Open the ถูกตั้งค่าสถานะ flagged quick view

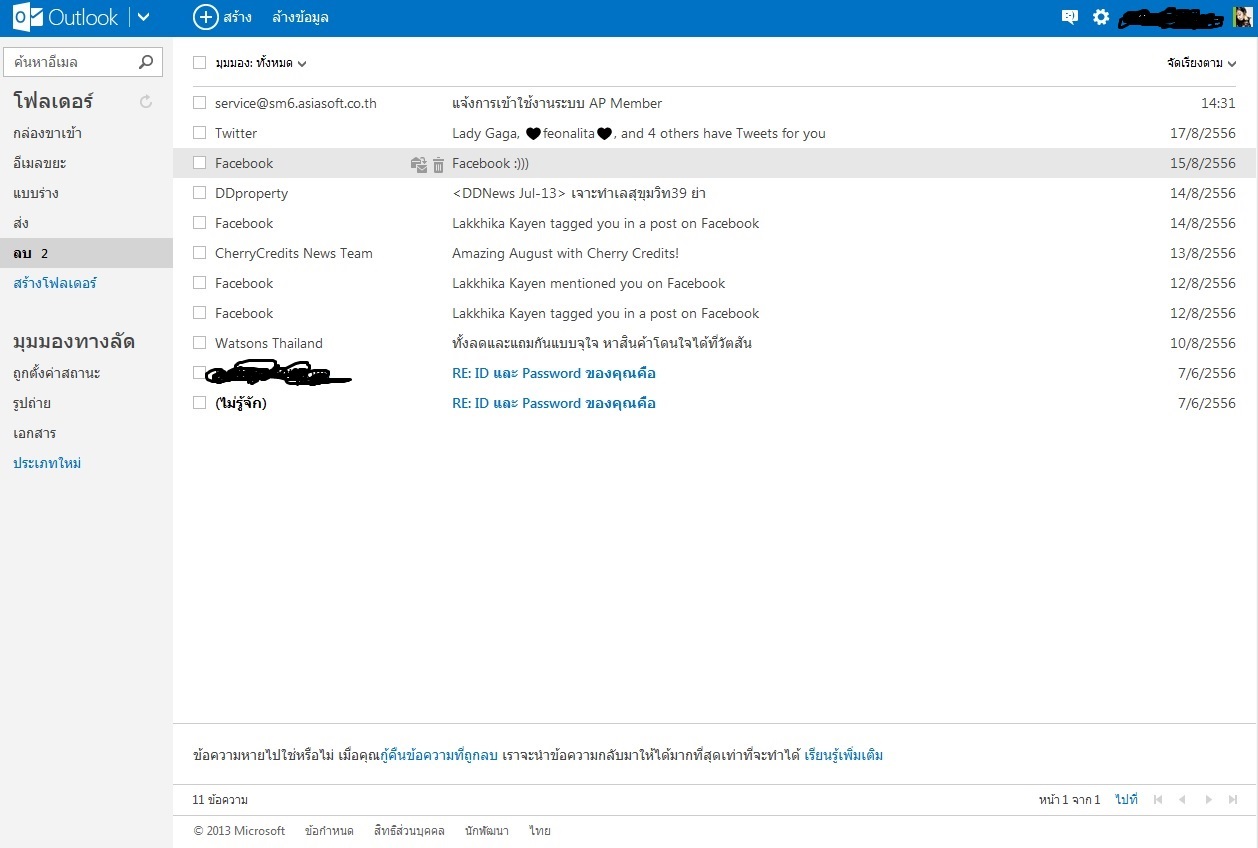57,373
